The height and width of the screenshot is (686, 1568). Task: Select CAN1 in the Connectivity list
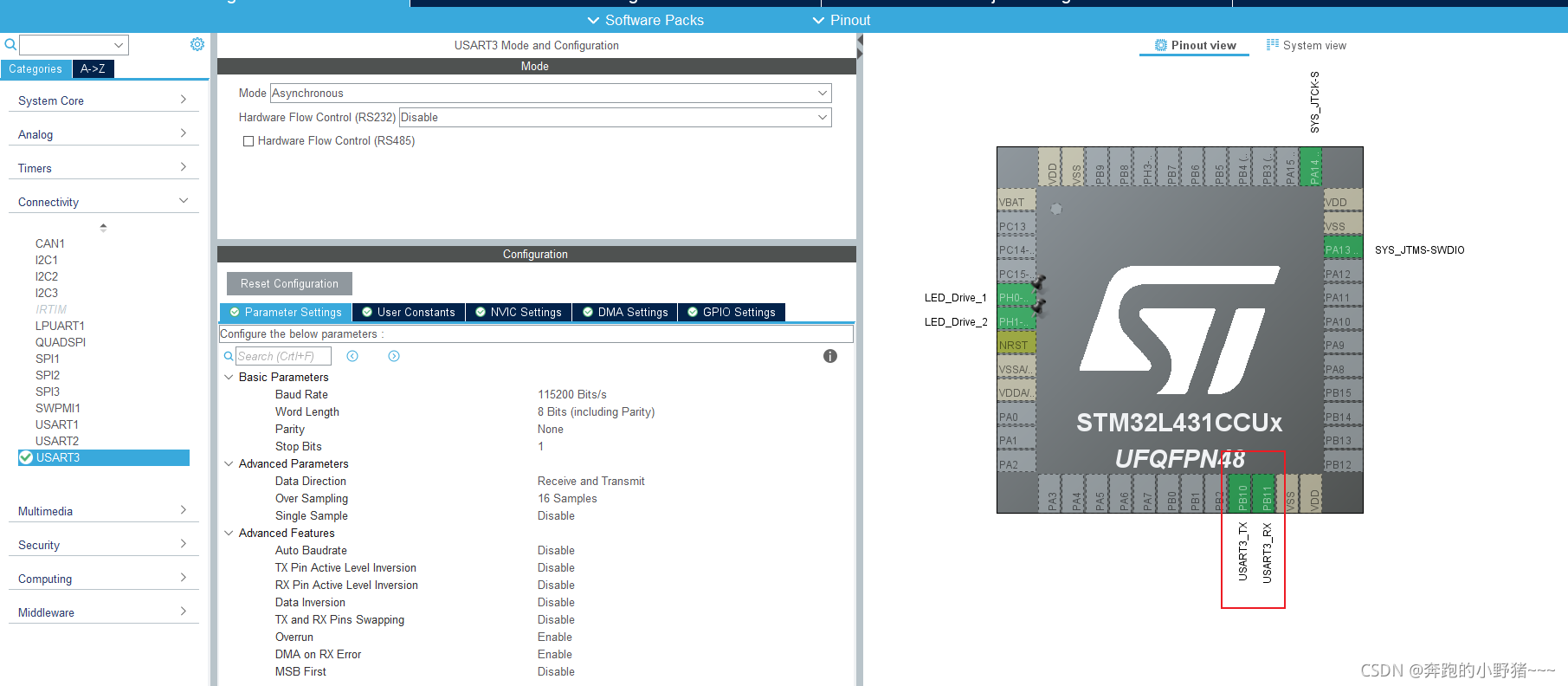50,243
